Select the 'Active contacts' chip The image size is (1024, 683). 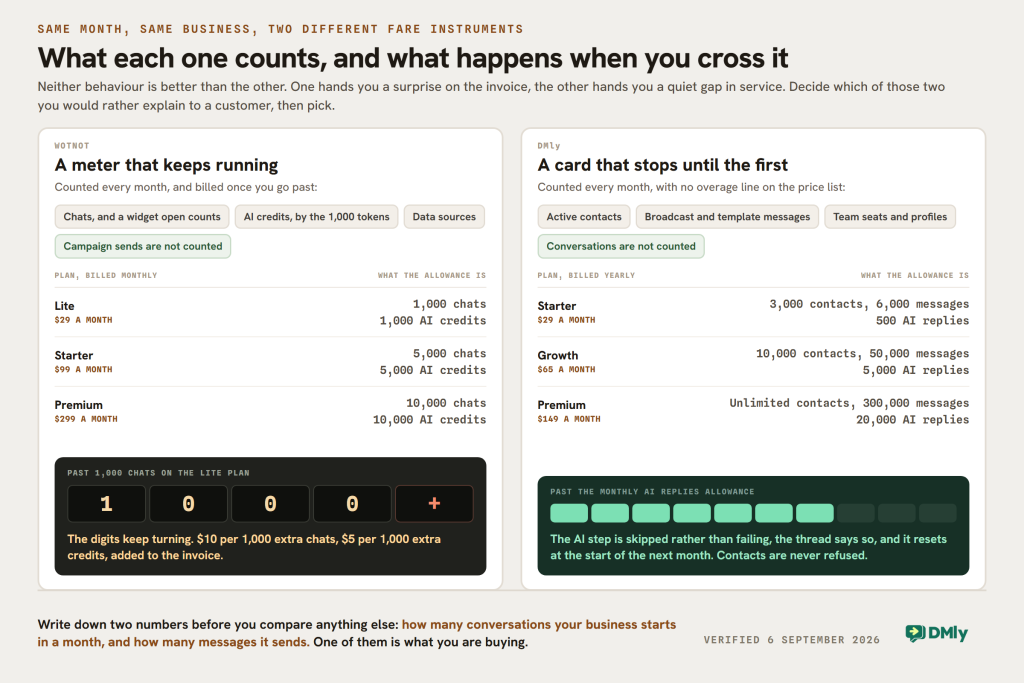click(584, 217)
